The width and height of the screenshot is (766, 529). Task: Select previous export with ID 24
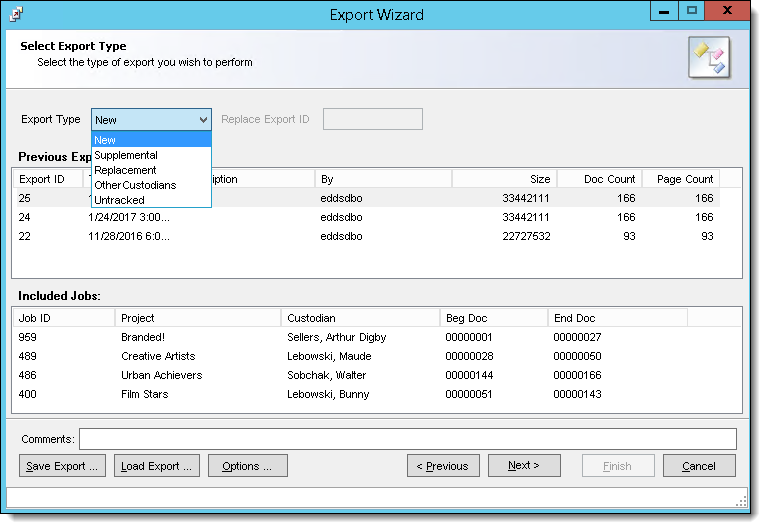point(368,217)
